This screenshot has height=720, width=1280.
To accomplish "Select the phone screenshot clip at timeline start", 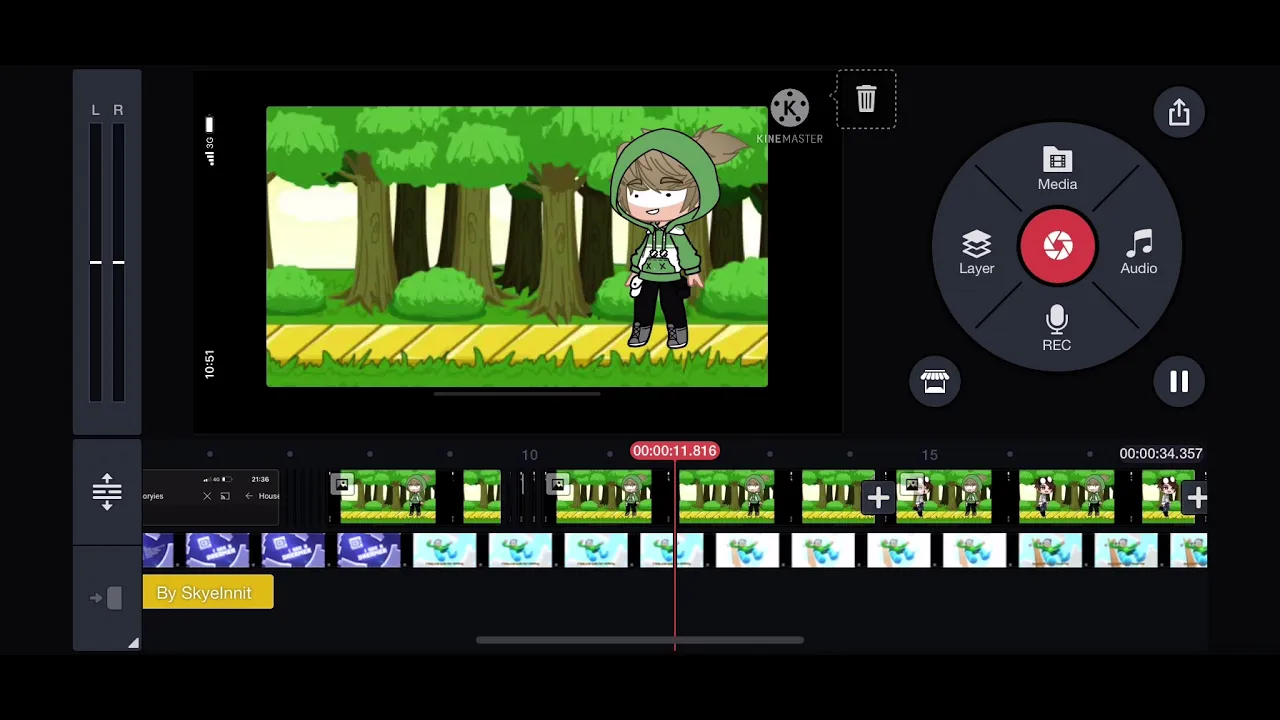I will tap(211, 496).
